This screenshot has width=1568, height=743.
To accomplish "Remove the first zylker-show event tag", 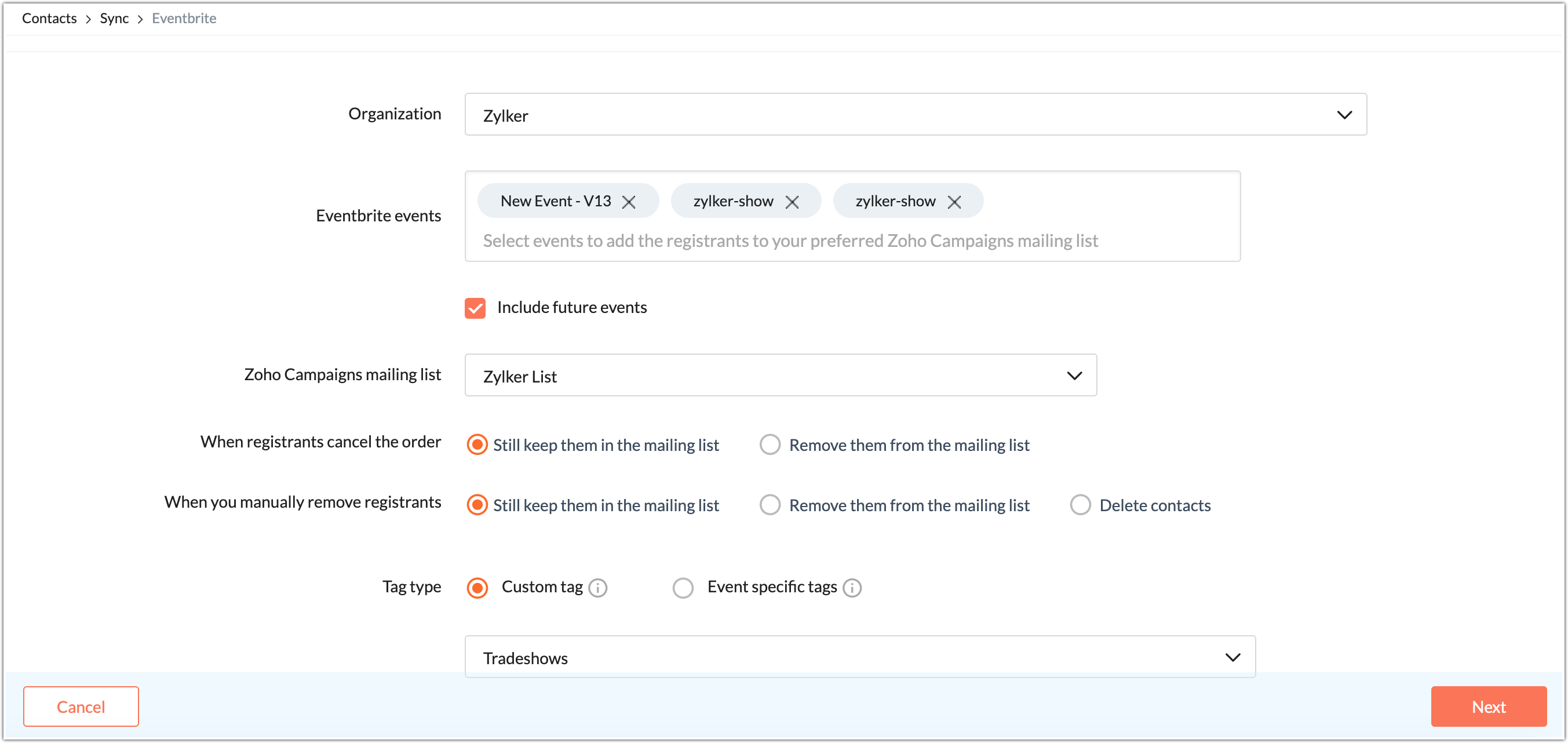I will 792,202.
